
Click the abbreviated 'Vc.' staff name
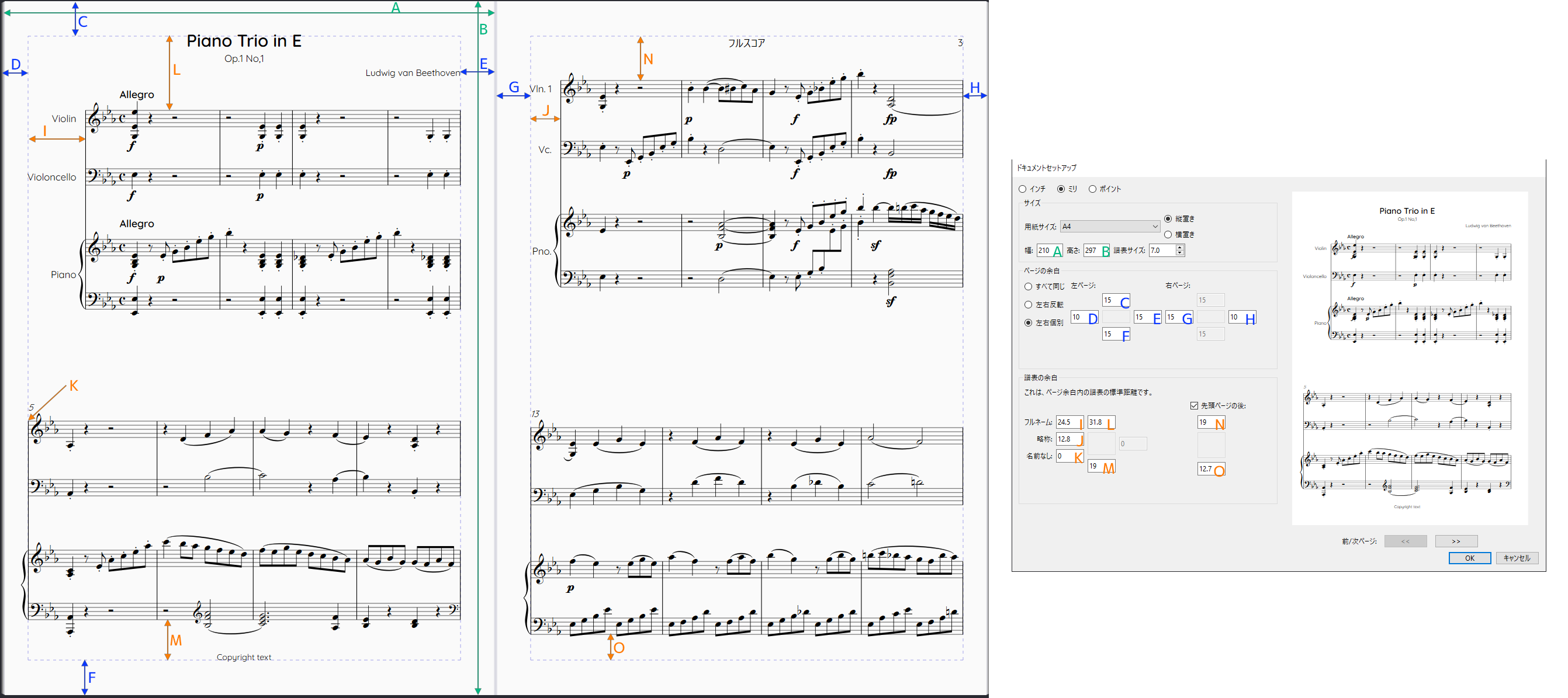tap(545, 150)
